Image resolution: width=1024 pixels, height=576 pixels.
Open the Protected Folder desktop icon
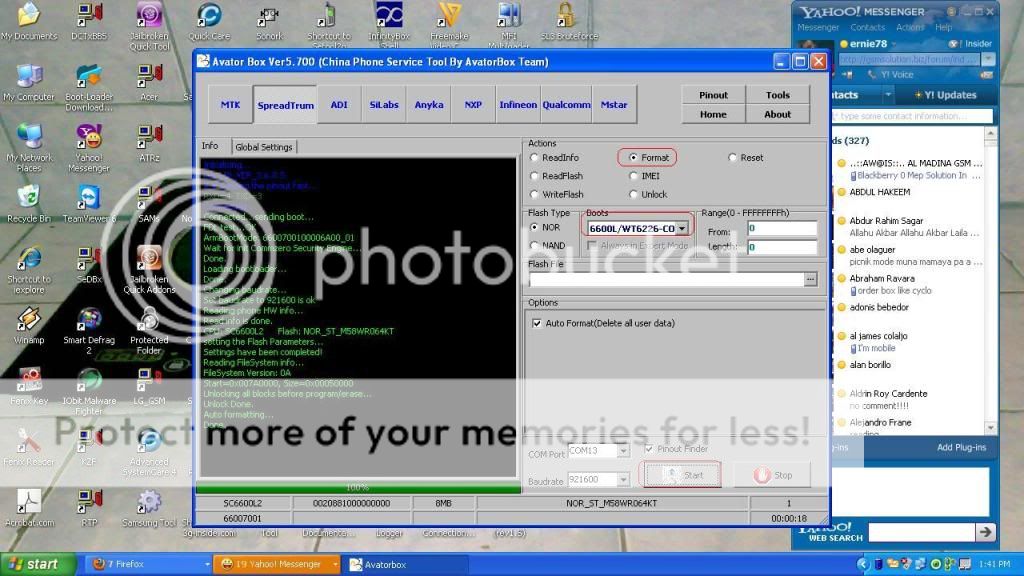(149, 320)
